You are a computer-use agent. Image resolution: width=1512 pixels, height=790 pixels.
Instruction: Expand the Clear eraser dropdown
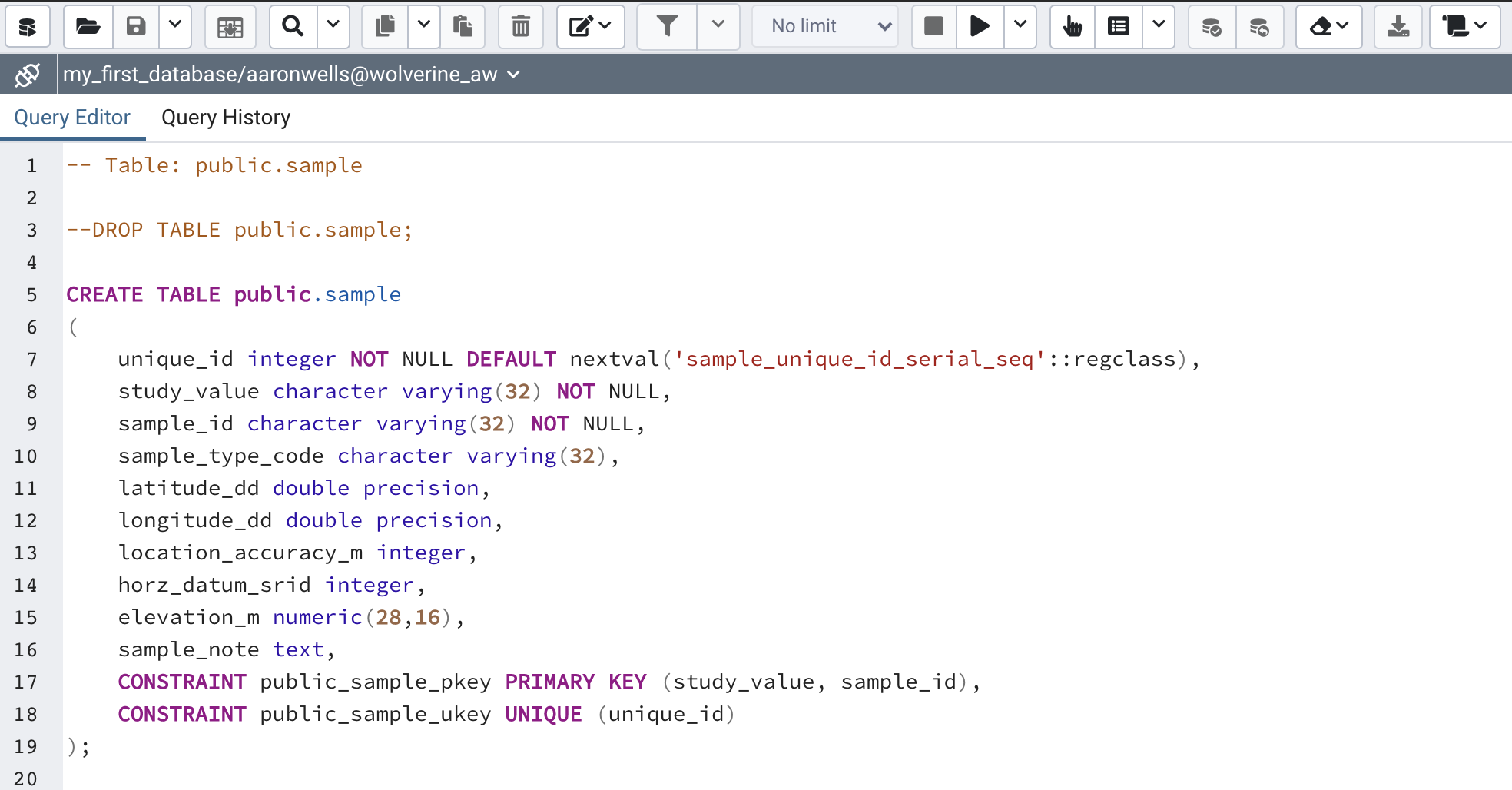[1328, 27]
